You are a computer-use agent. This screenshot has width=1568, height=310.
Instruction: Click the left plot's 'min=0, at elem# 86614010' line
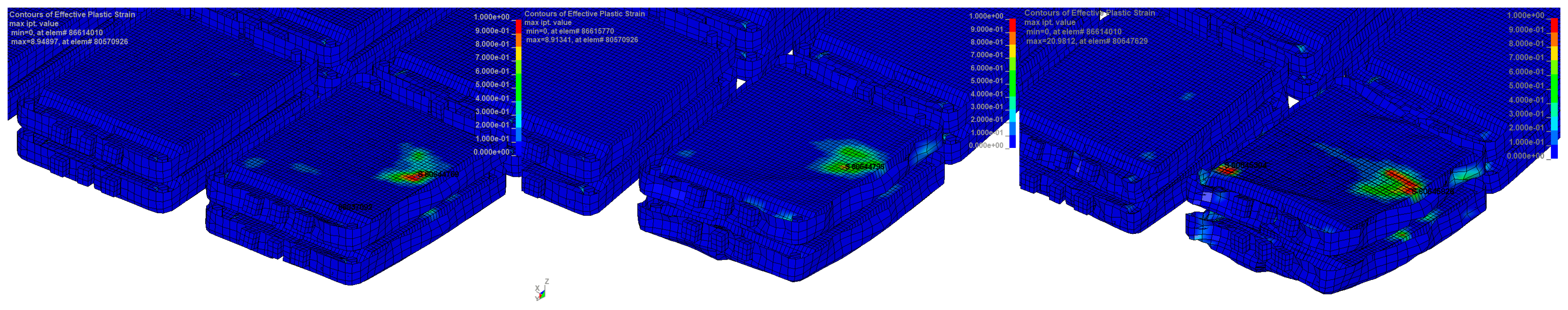[x=57, y=33]
